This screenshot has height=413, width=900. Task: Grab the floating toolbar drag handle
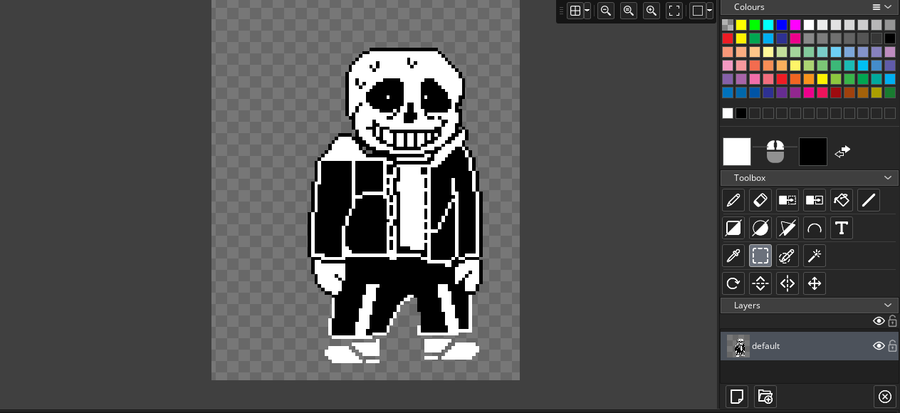click(561, 10)
